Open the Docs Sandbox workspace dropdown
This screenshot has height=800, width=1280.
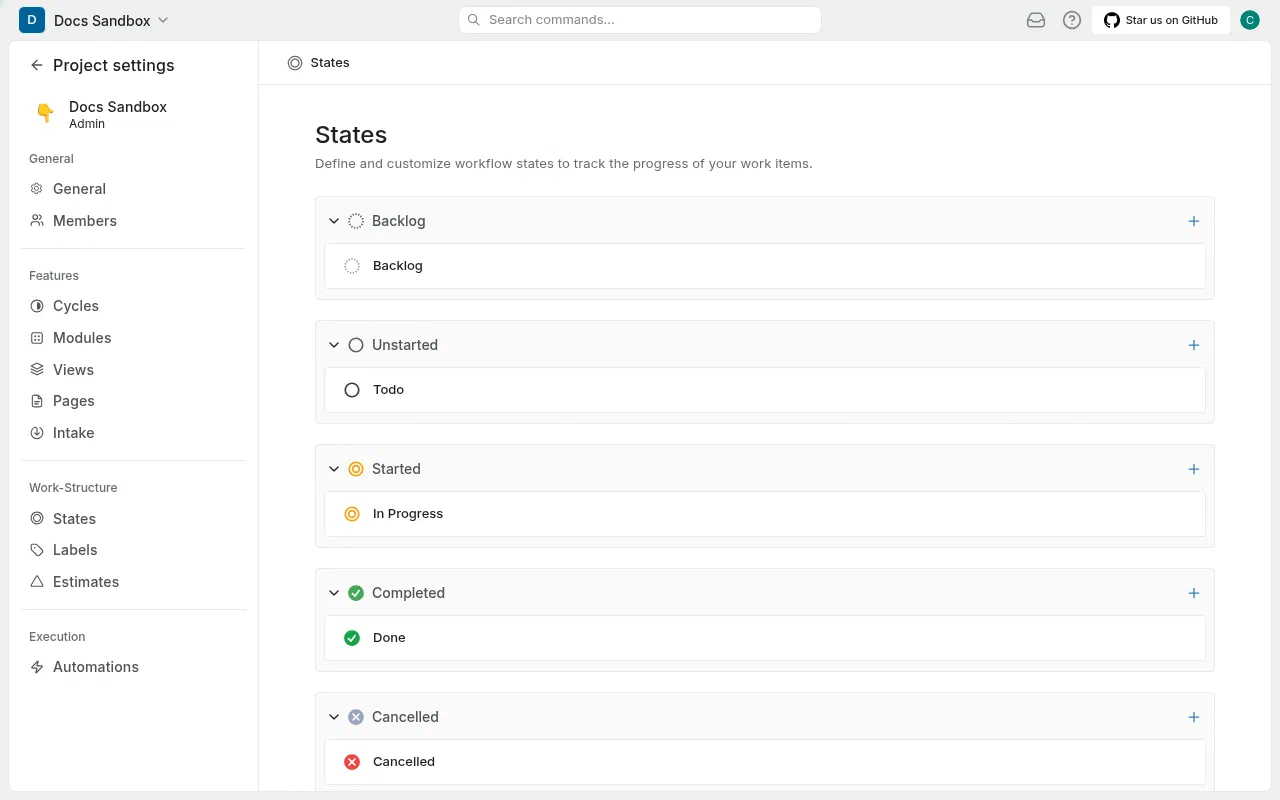111,20
